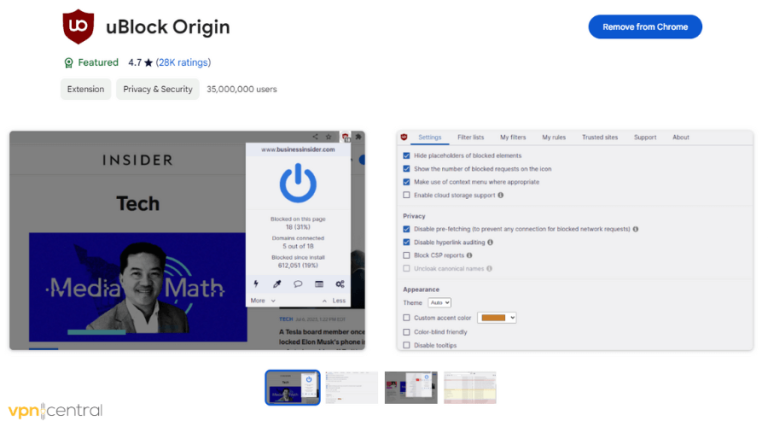Viewport: 768px width, 427px height.
Task: Toggle Make use of context menu checkbox
Action: [x=407, y=182]
